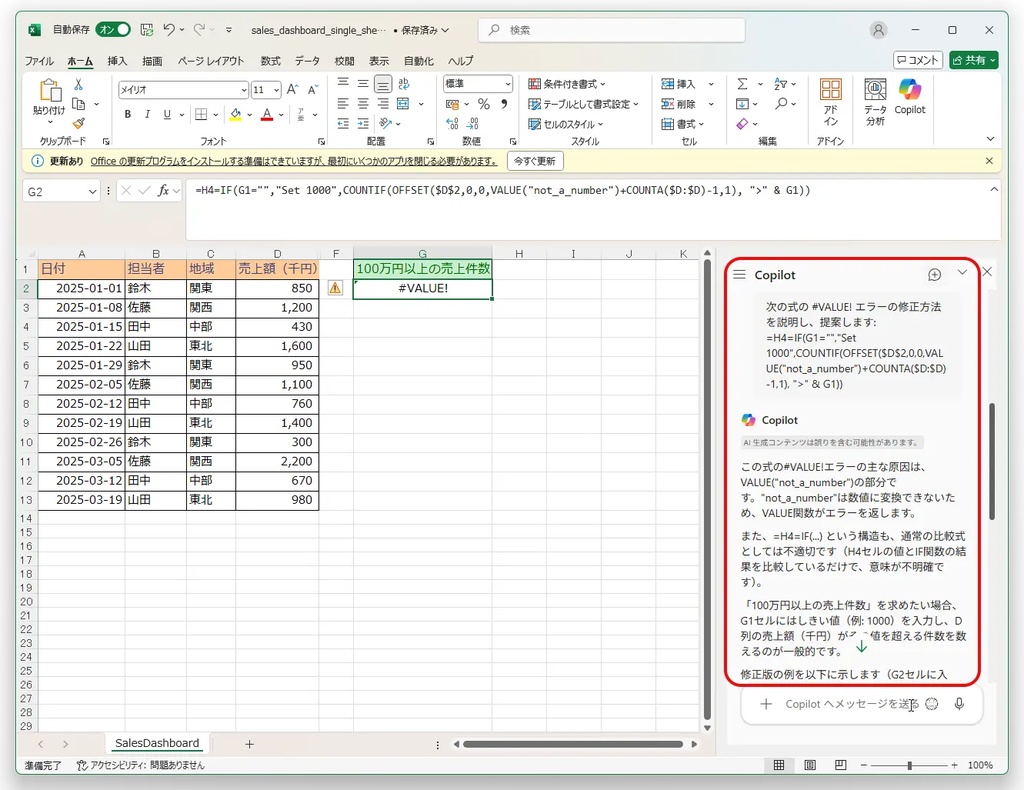The width and height of the screenshot is (1024, 790).
Task: Open the Copilot panel hamburger menu
Action: point(739,274)
